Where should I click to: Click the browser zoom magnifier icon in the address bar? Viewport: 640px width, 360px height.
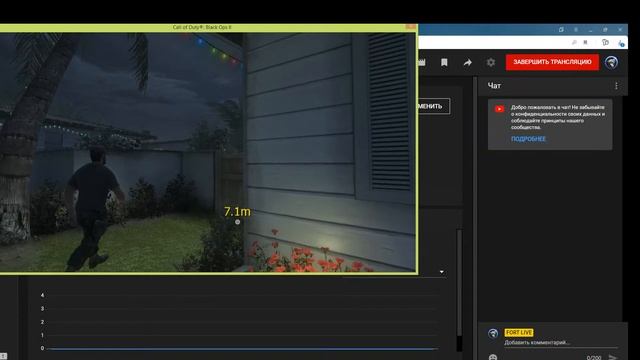(x=574, y=42)
